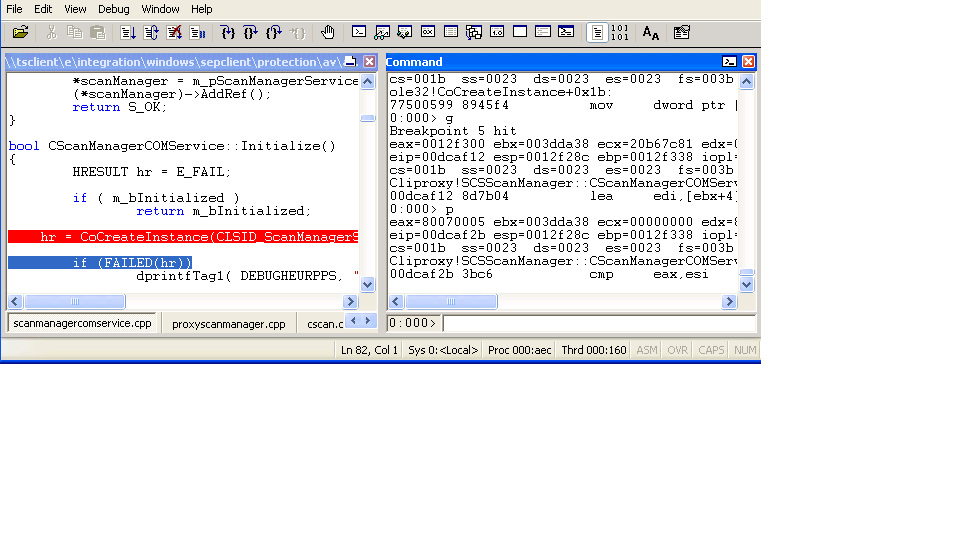Open the Disassembly window toolbar icon
This screenshot has height=540, width=960.
pos(497,32)
